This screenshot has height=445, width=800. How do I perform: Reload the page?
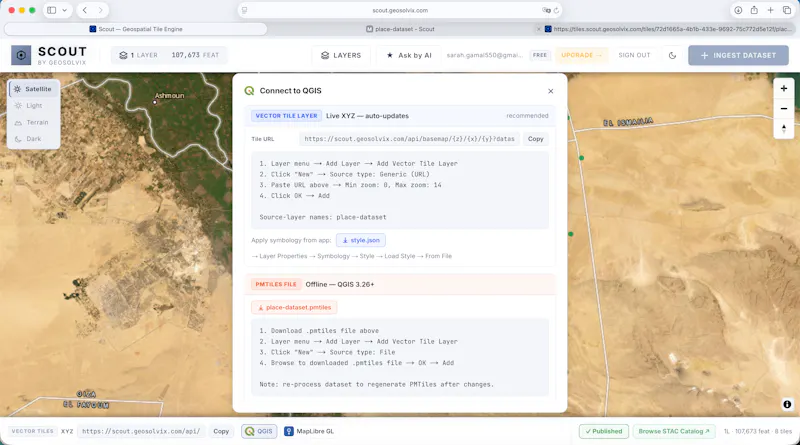coord(556,10)
